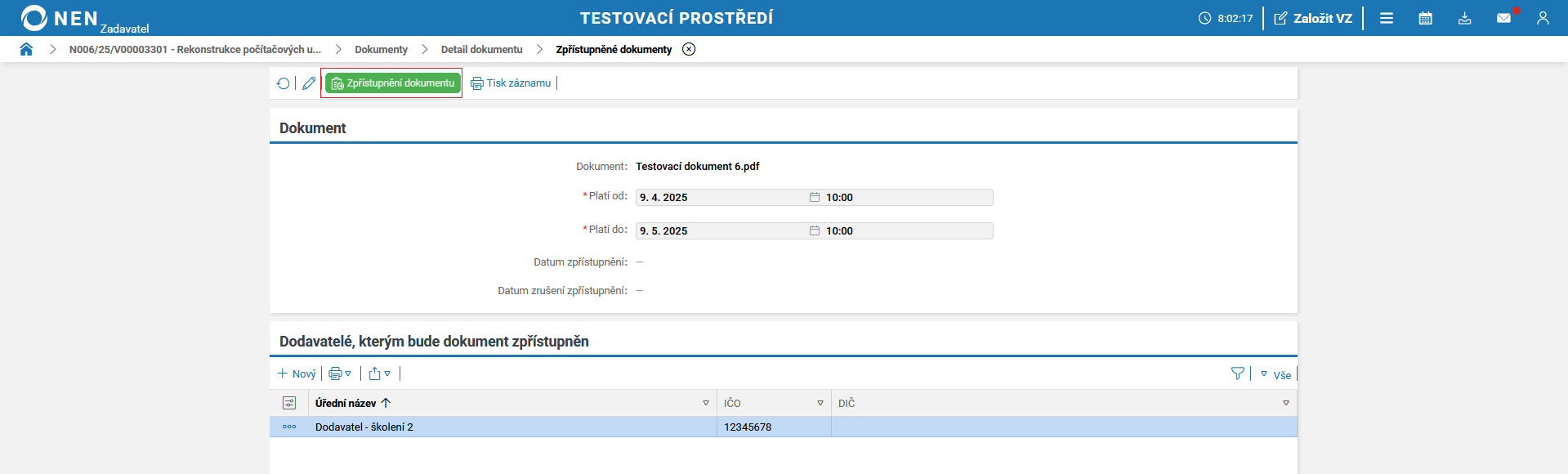Open the calendar icon in header
This screenshot has width=1568, height=474.
pos(1425,18)
